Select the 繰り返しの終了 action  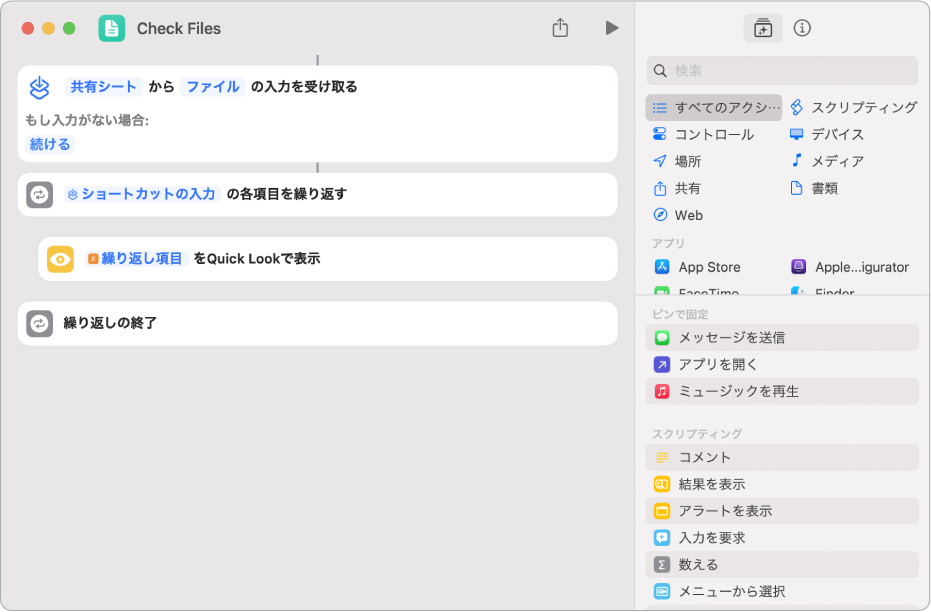[x=318, y=324]
